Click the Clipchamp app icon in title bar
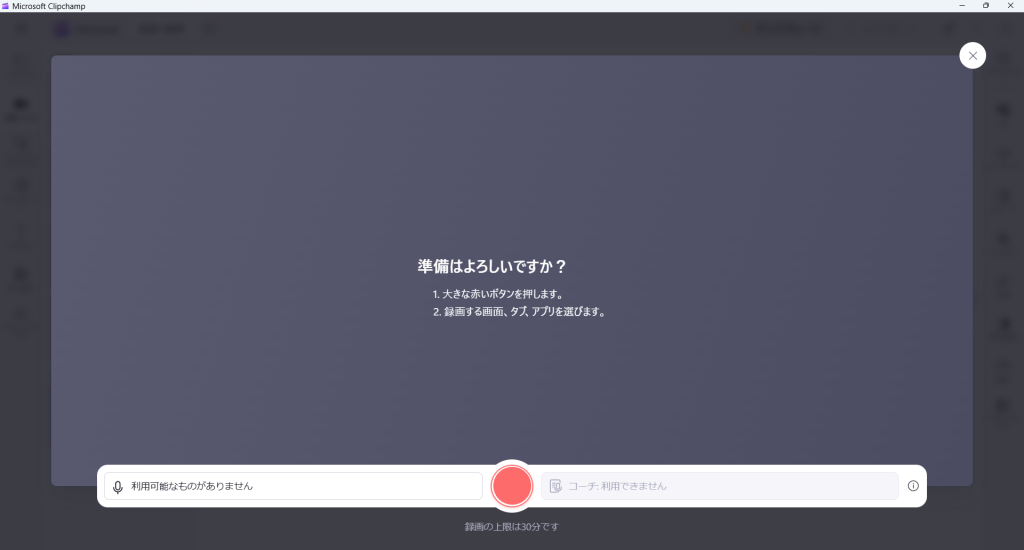The image size is (1024, 550). (x=6, y=6)
